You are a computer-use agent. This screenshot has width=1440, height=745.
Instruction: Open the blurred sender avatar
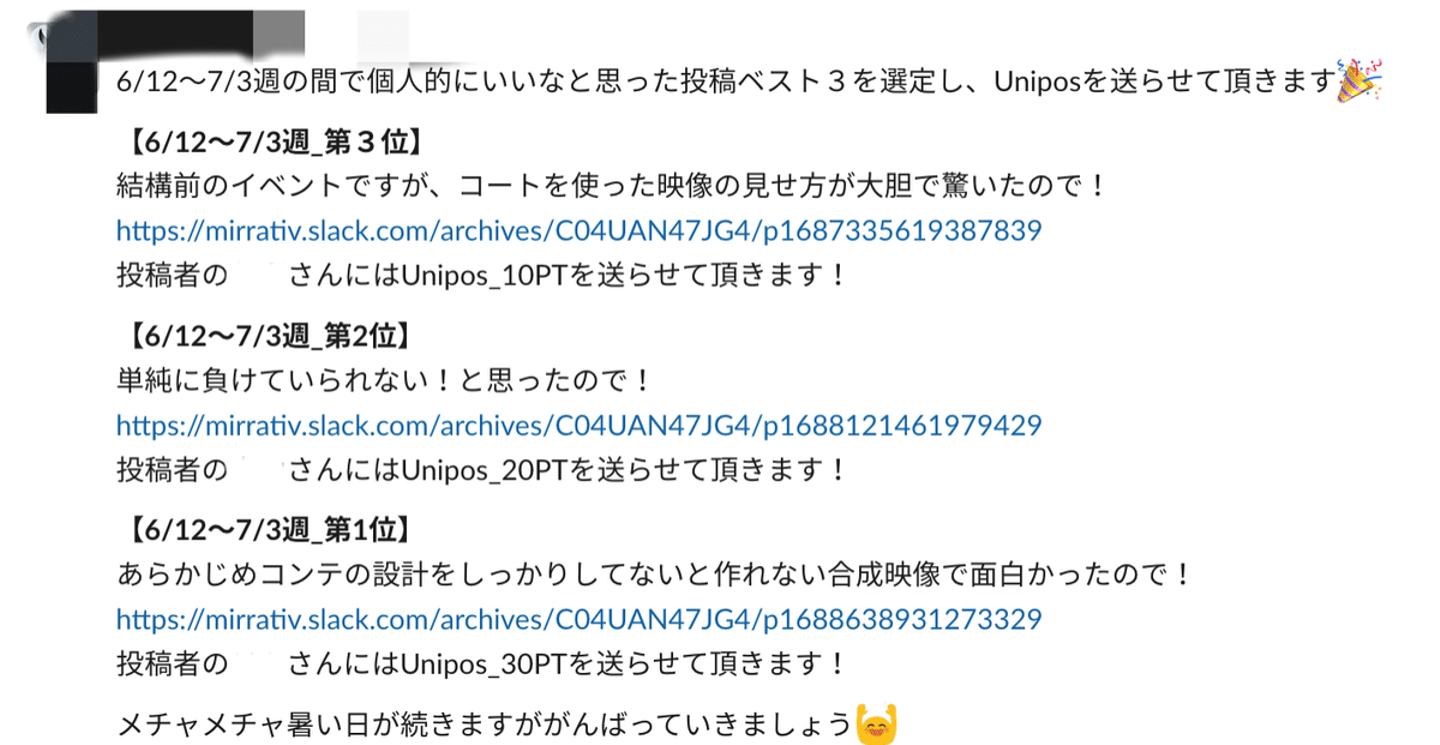click(71, 60)
